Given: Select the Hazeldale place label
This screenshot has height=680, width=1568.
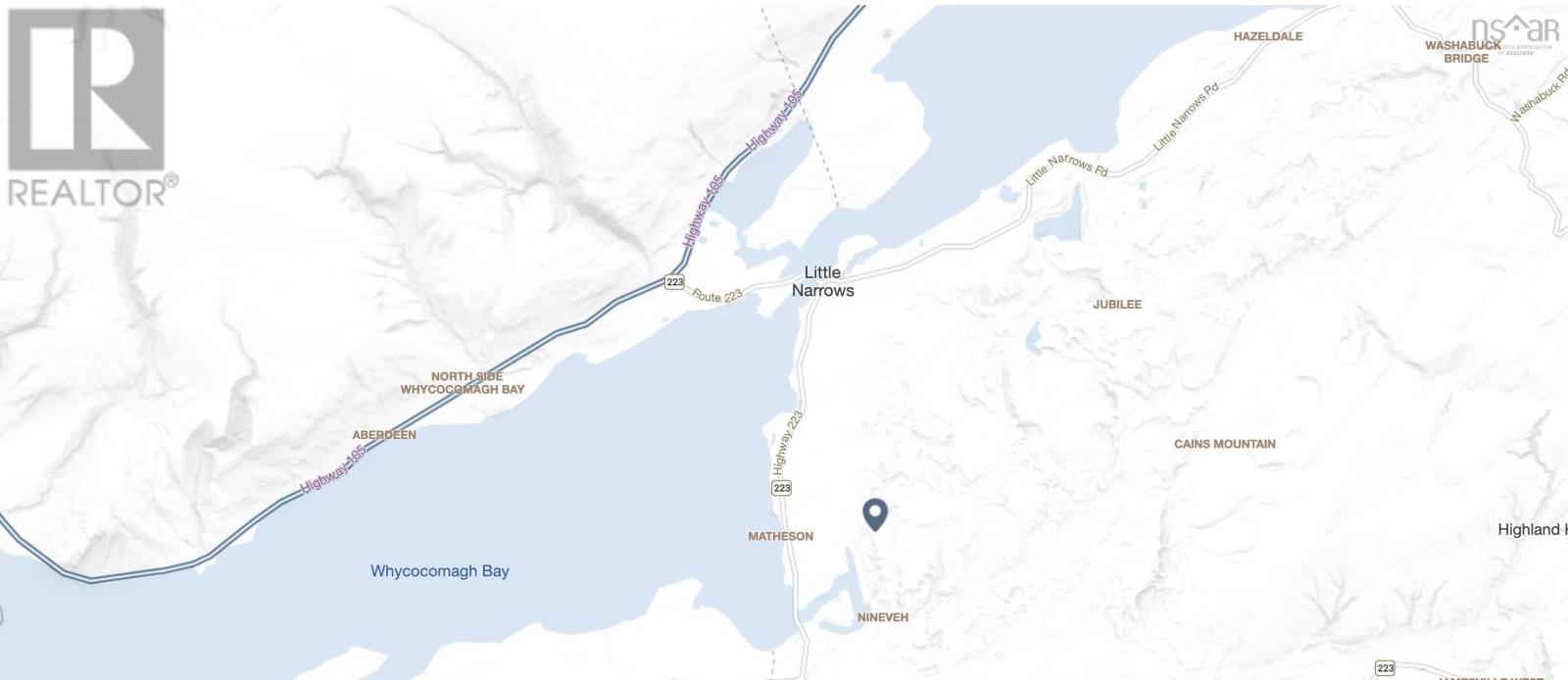Looking at the screenshot, I should click(x=1268, y=36).
